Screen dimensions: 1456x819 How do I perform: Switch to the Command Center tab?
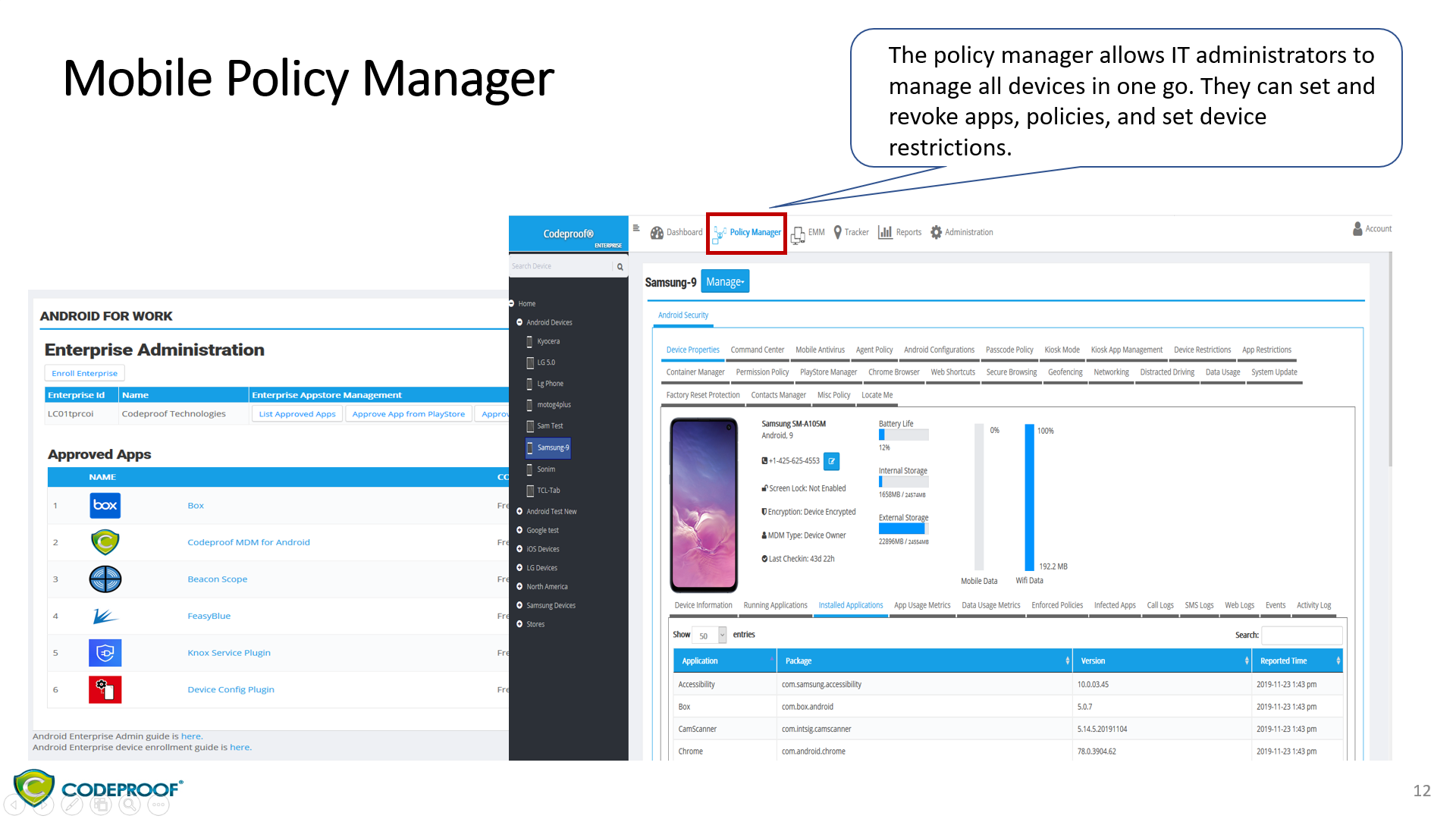757,350
